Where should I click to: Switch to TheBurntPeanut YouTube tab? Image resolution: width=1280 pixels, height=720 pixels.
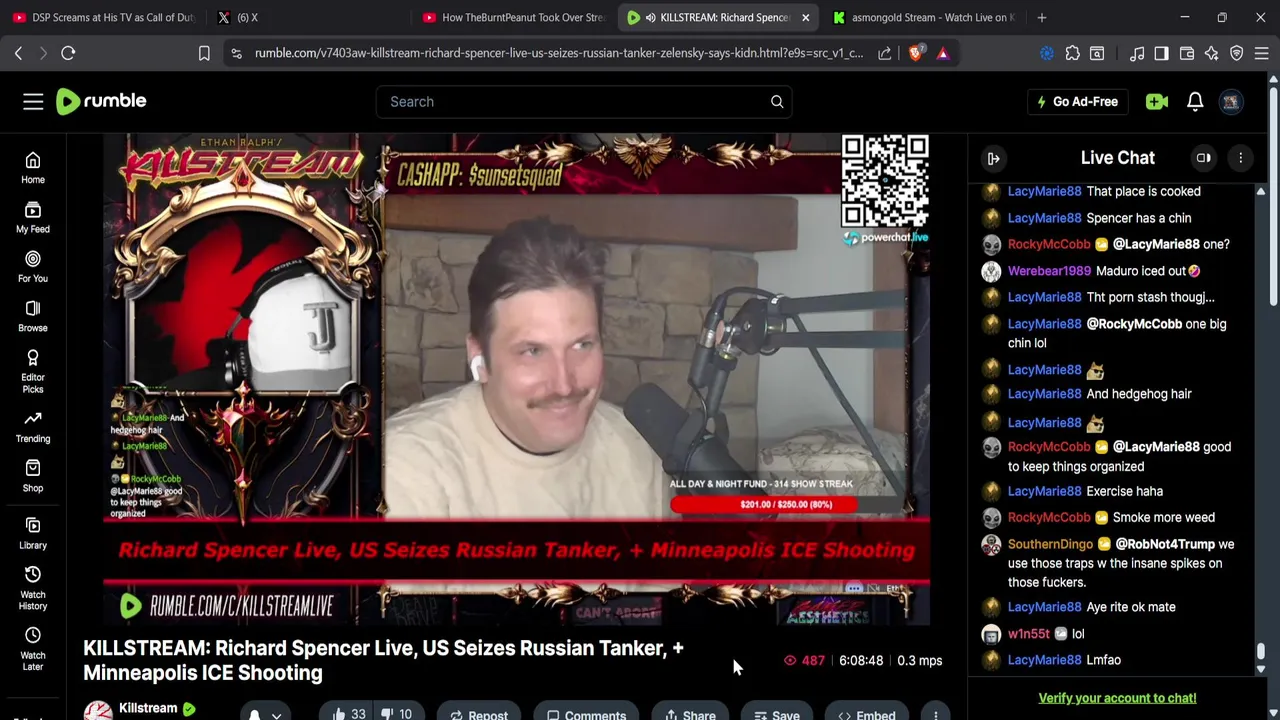pos(513,17)
